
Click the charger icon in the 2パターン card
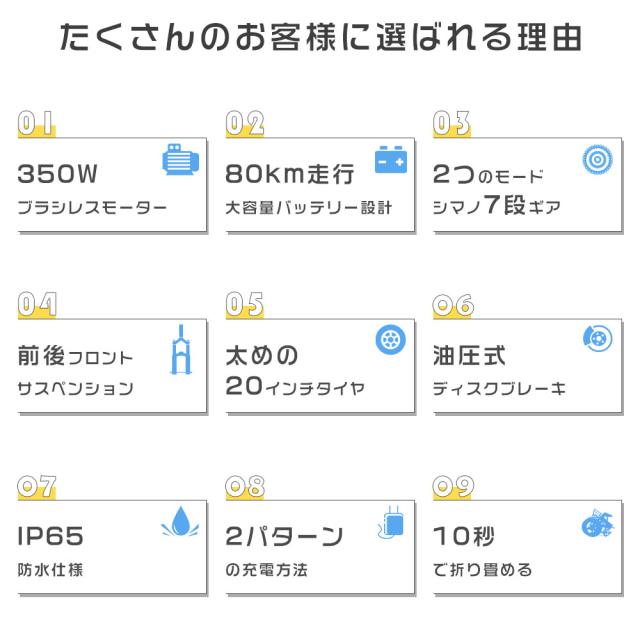coord(390,520)
